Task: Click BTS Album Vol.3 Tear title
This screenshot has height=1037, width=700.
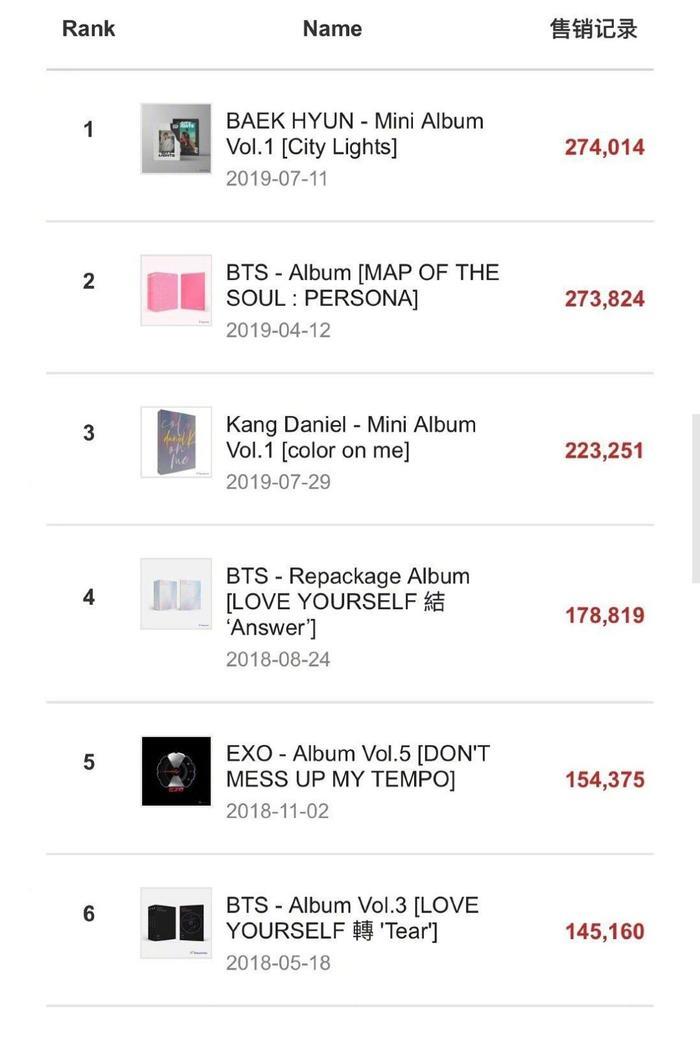Action: (352, 918)
